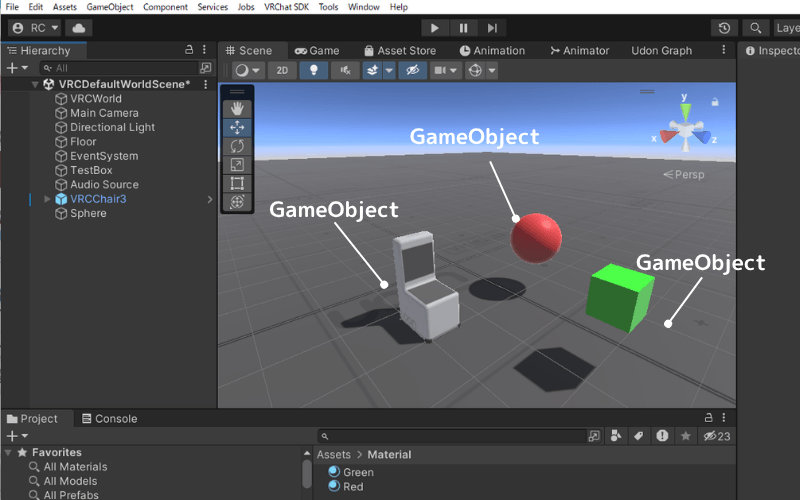Toggle scene lighting bulb
Image resolution: width=800 pixels, height=500 pixels.
point(314,70)
